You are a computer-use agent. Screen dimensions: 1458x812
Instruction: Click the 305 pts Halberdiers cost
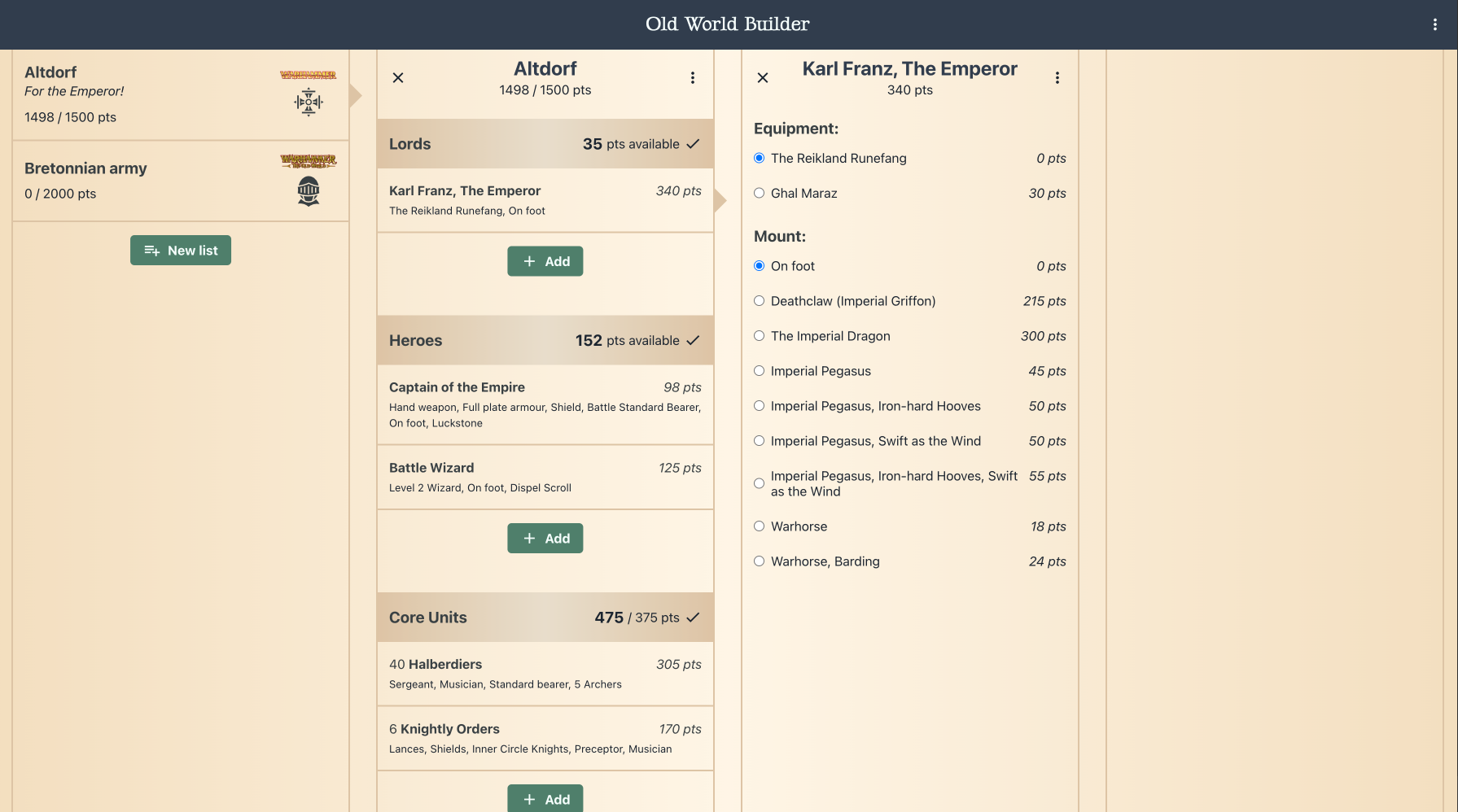(679, 665)
